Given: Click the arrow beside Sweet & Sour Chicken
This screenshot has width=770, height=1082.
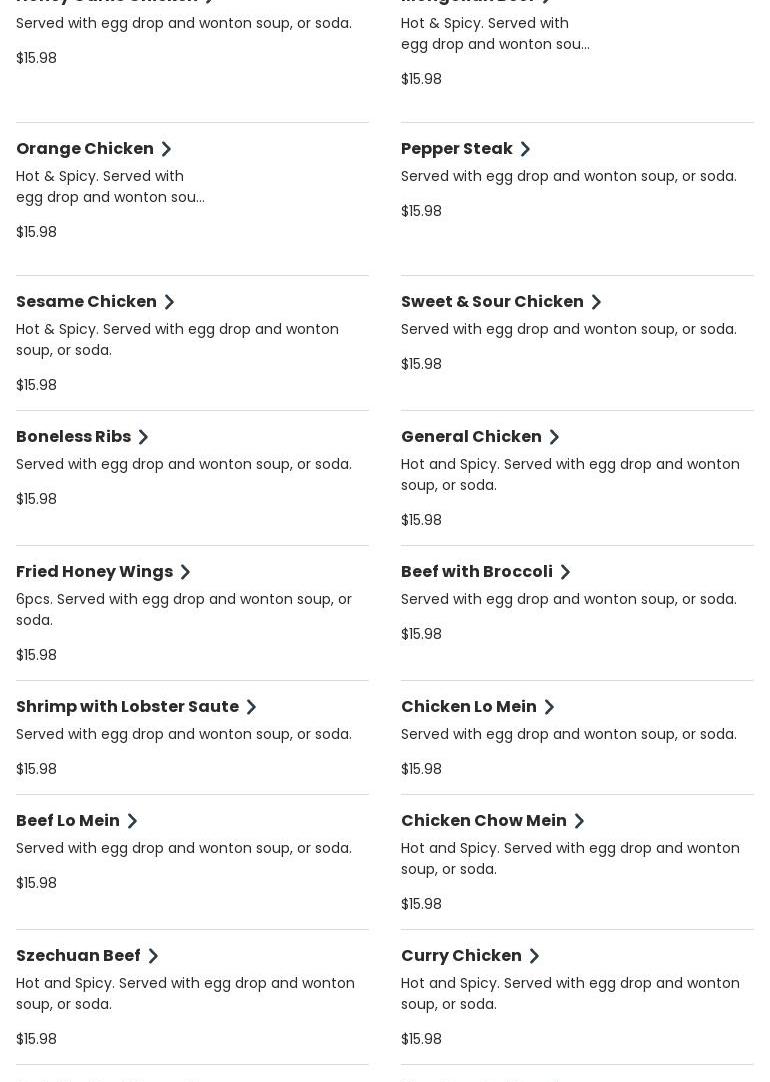Looking at the screenshot, I should (596, 302).
